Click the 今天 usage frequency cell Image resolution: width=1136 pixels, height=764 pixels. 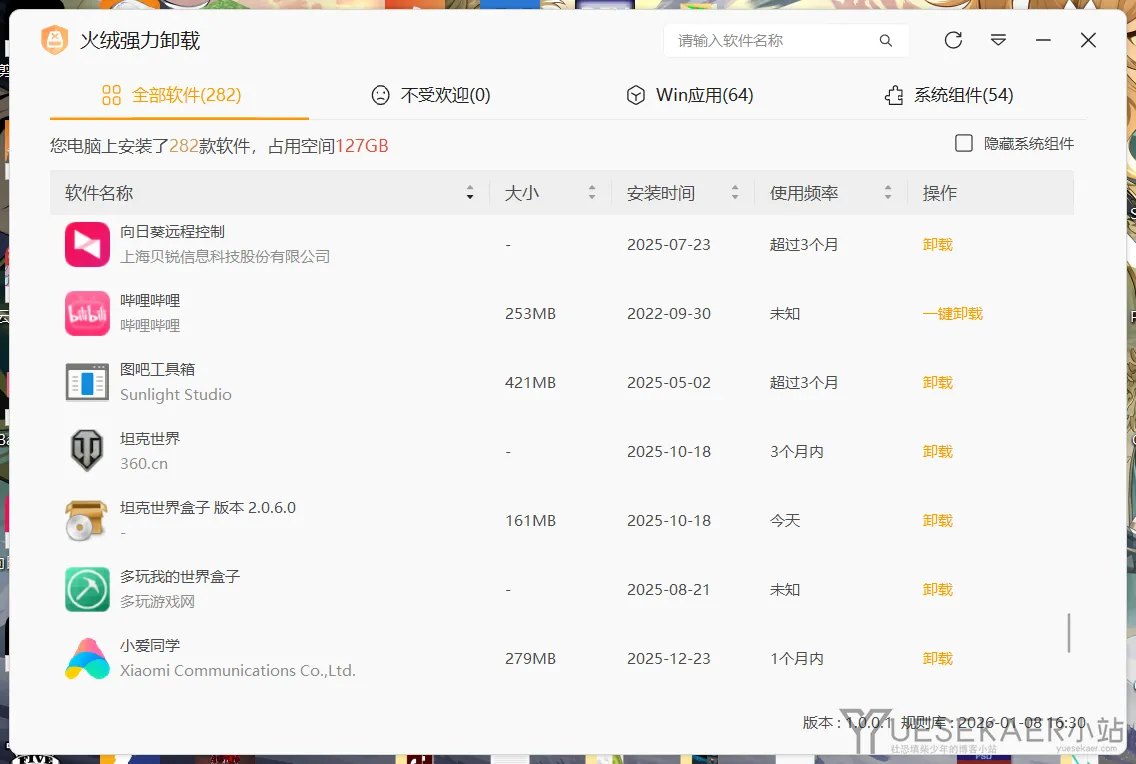pyautogui.click(x=785, y=521)
